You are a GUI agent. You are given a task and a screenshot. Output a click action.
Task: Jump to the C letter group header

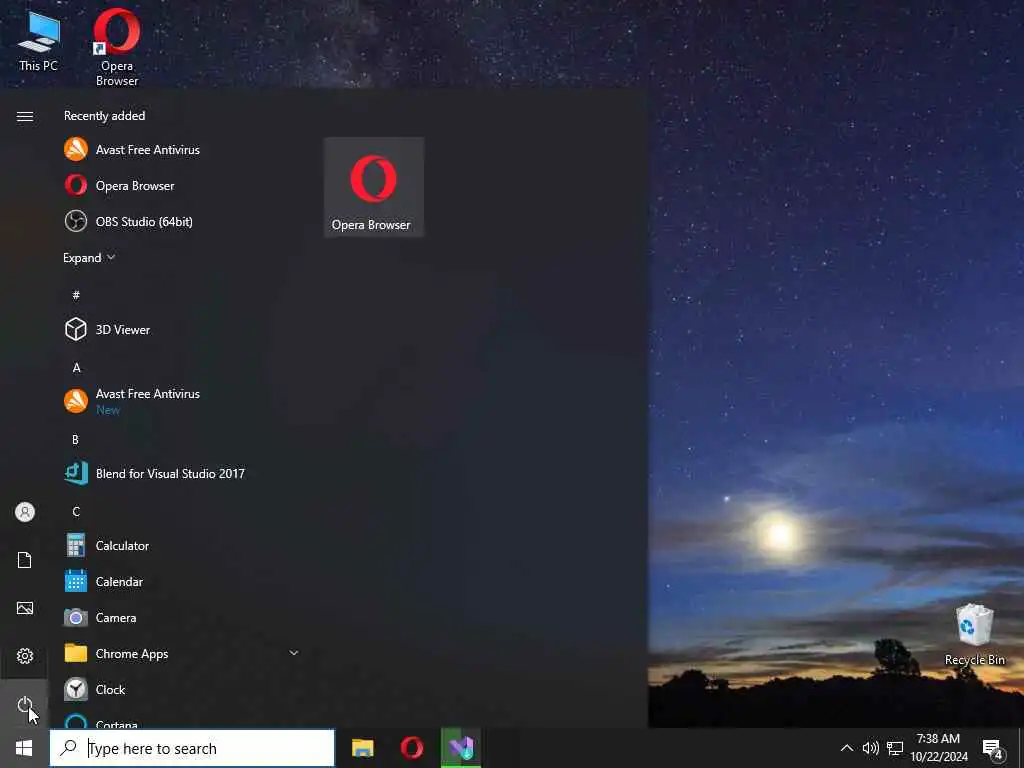(76, 511)
